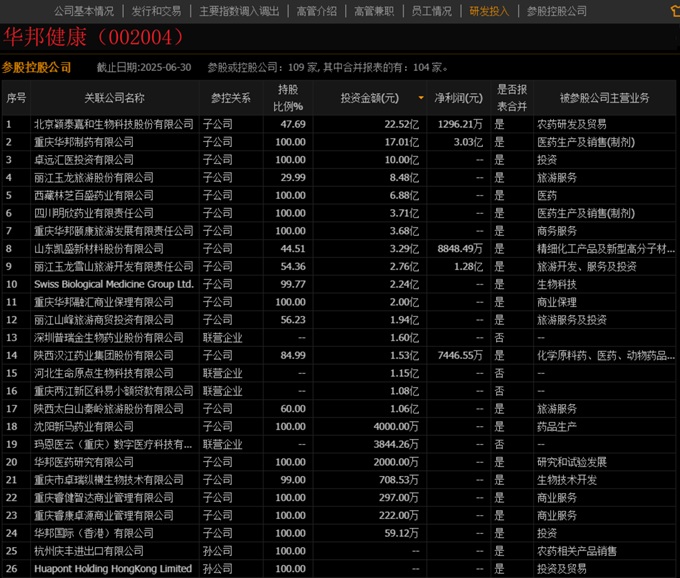The height and width of the screenshot is (578, 680).
Task: Click the orange icon at top right corner
Action: pyautogui.click(x=674, y=11)
